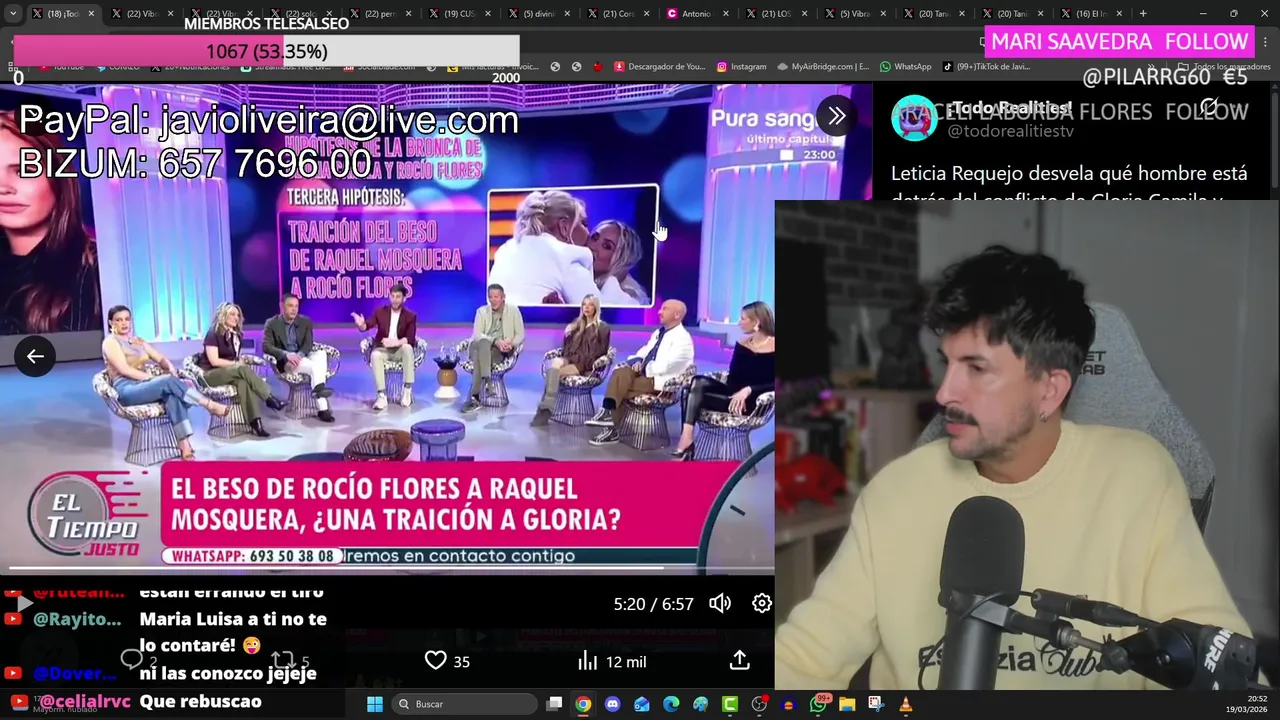Image resolution: width=1280 pixels, height=720 pixels.
Task: Click the taskbar Buscar search box
Action: tap(464, 704)
